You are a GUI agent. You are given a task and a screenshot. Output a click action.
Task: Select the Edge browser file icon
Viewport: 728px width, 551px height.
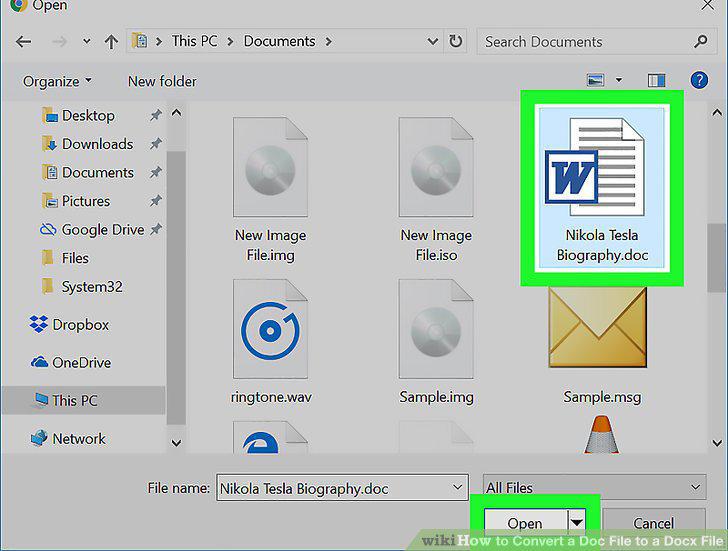pos(270,437)
